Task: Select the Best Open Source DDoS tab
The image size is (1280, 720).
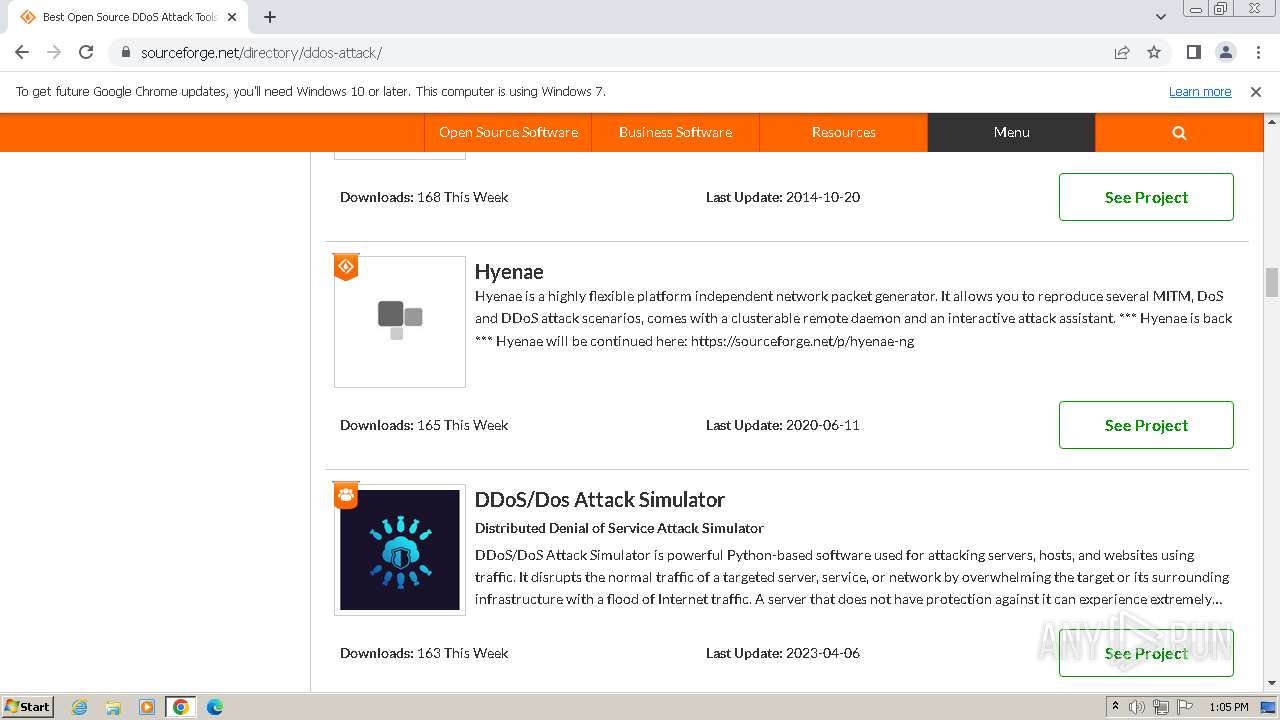Action: (x=126, y=17)
